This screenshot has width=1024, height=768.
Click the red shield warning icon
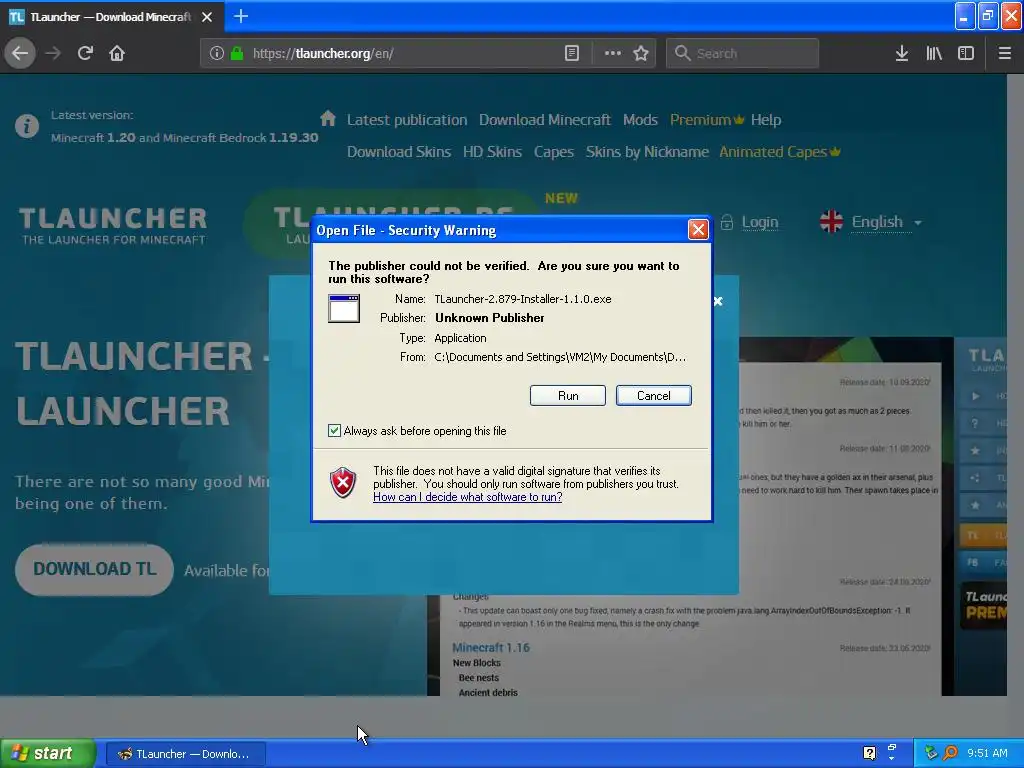tap(343, 483)
